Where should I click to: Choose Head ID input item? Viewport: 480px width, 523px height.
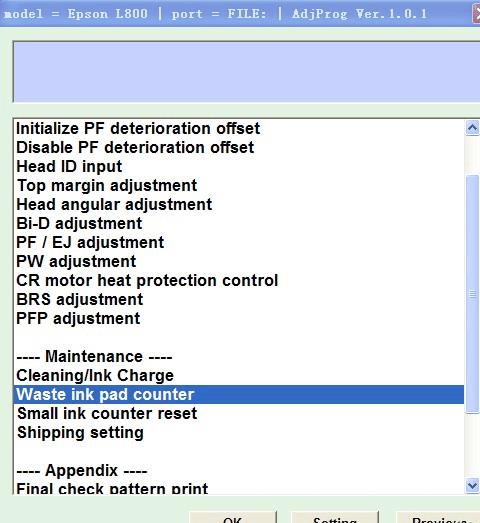click(x=239, y=166)
